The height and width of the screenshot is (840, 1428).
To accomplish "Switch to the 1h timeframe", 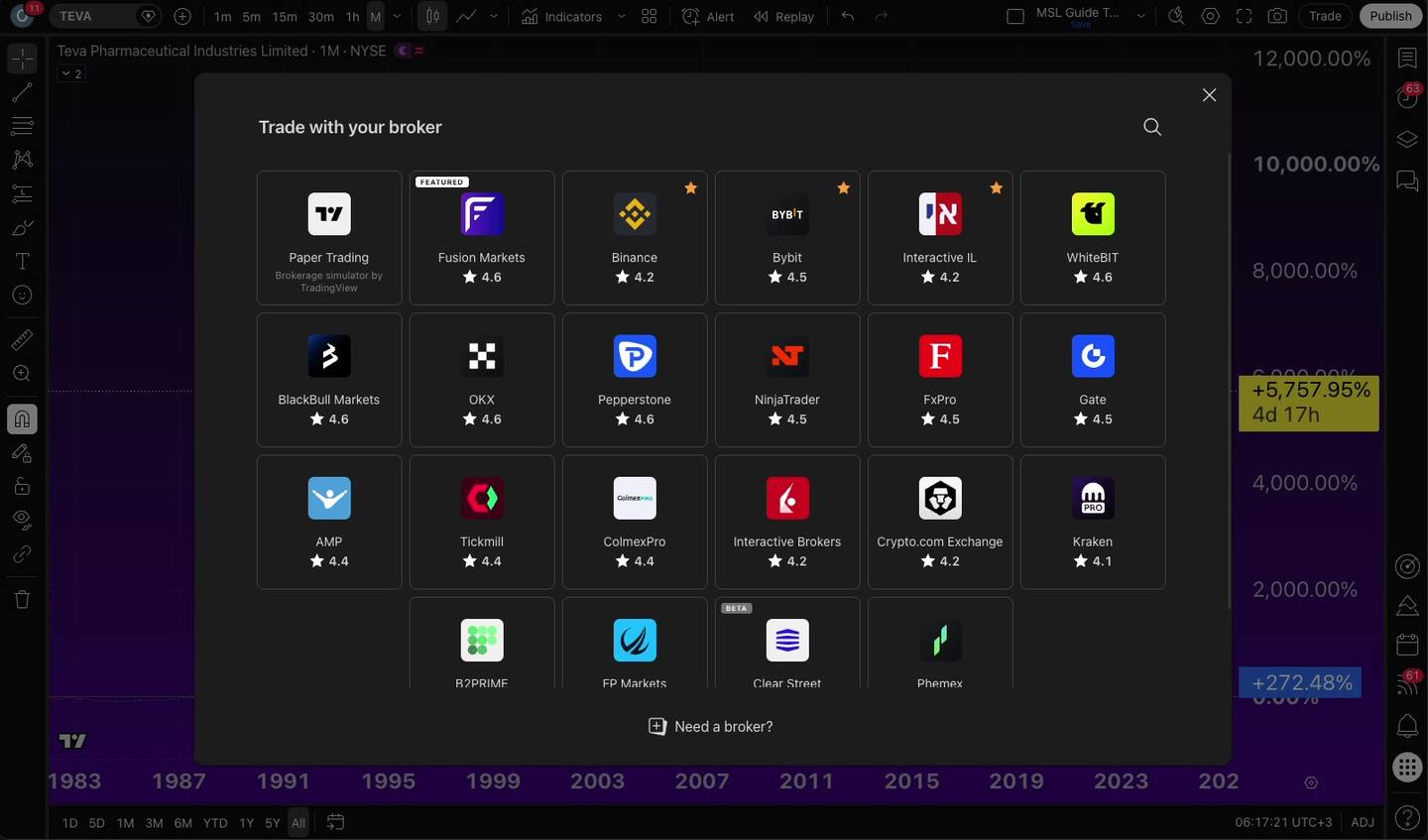I will tap(353, 17).
